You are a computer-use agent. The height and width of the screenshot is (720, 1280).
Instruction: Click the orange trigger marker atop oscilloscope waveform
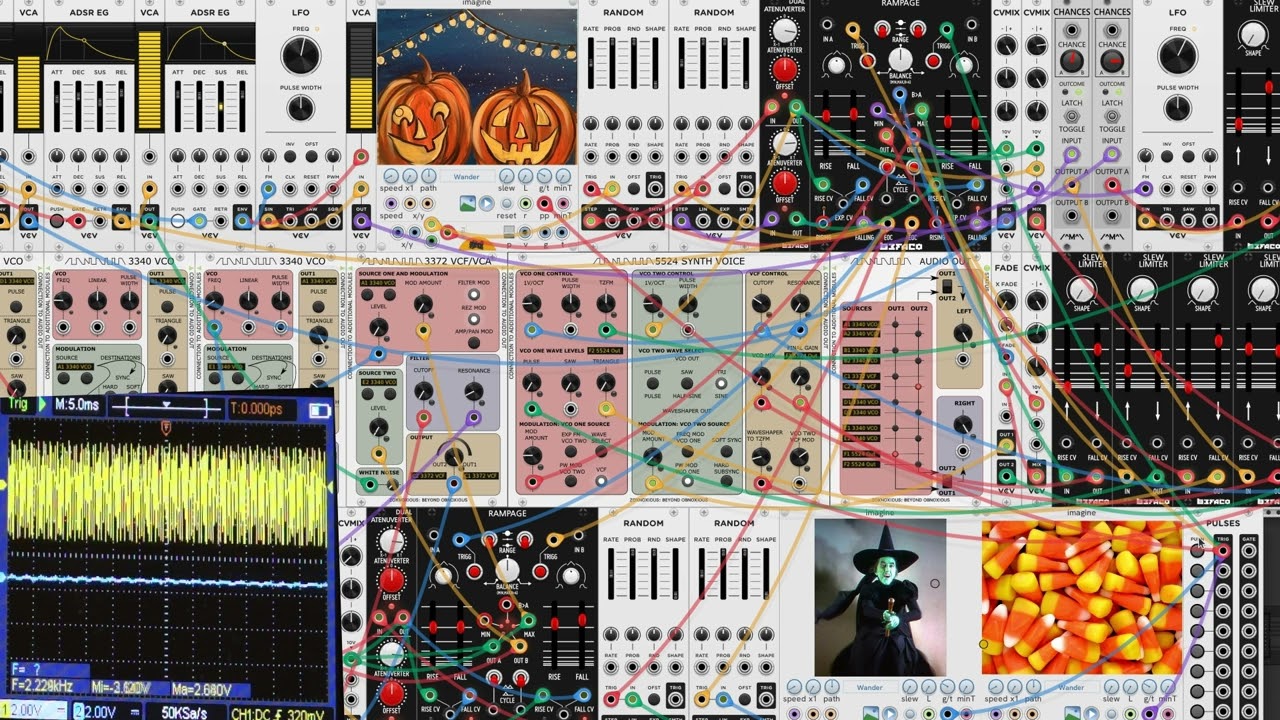(165, 427)
